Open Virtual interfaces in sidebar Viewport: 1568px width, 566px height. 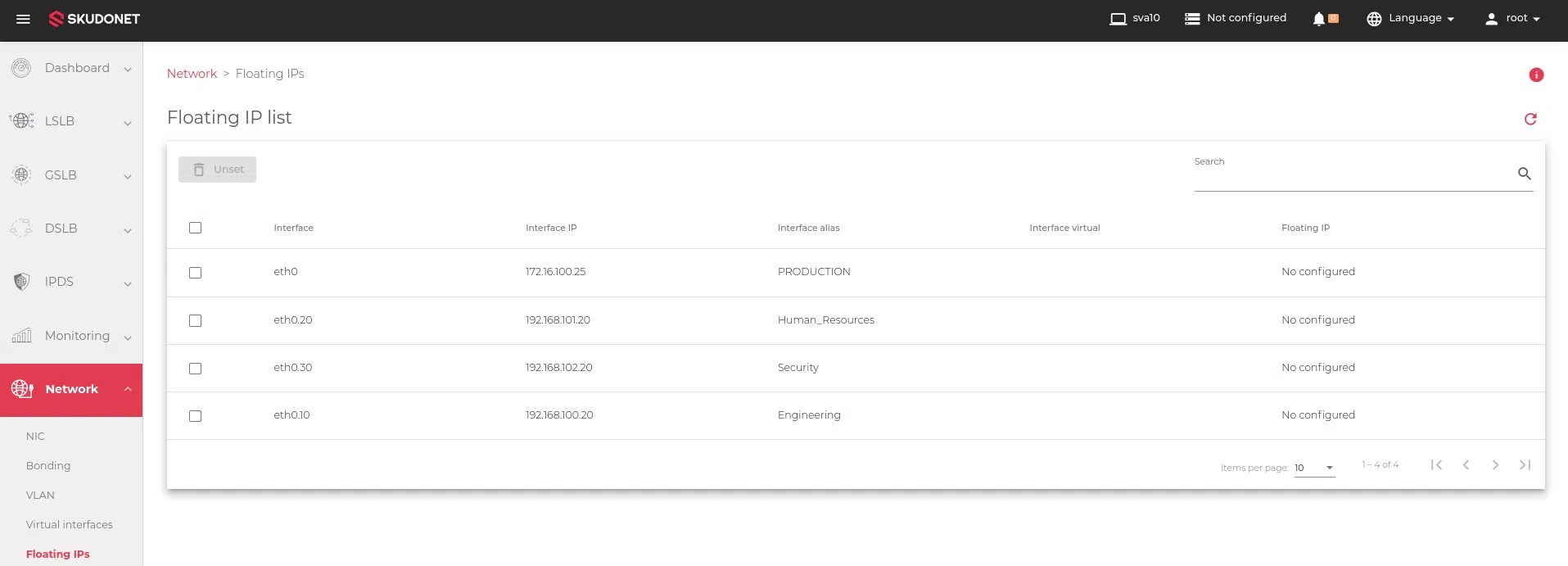click(70, 525)
